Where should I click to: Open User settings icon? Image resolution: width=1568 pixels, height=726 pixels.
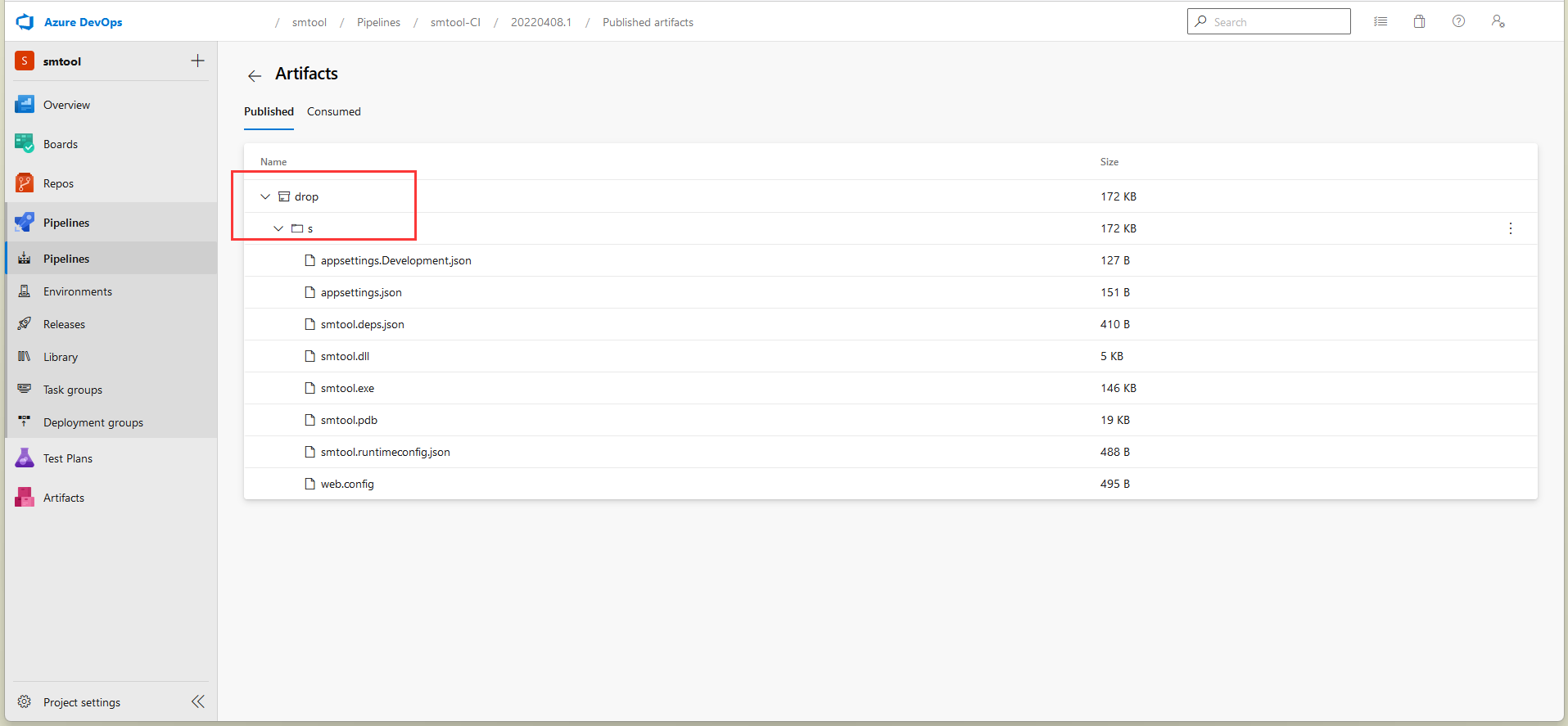pos(1498,22)
